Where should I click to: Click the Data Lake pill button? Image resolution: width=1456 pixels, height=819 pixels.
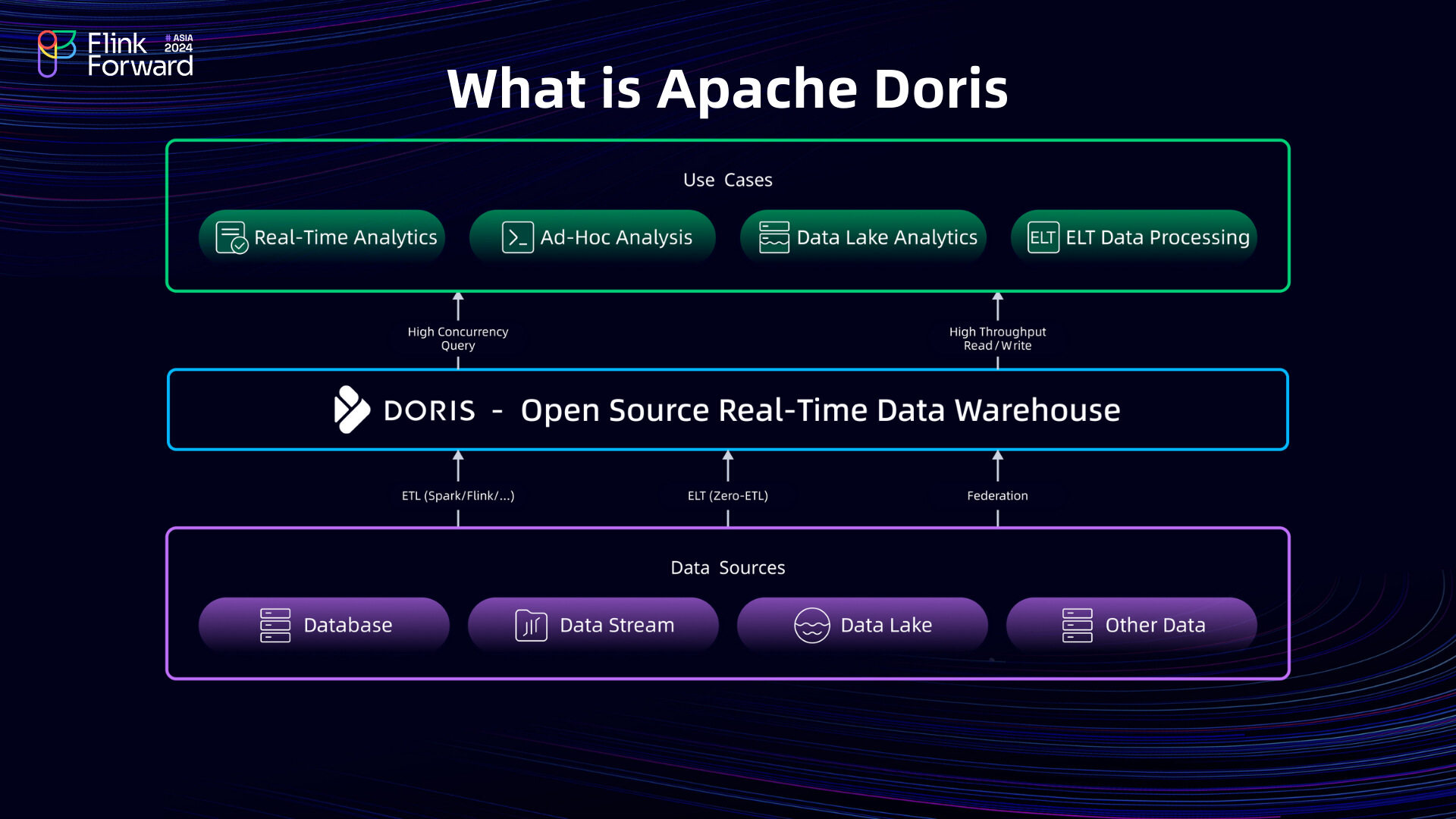[863, 625]
